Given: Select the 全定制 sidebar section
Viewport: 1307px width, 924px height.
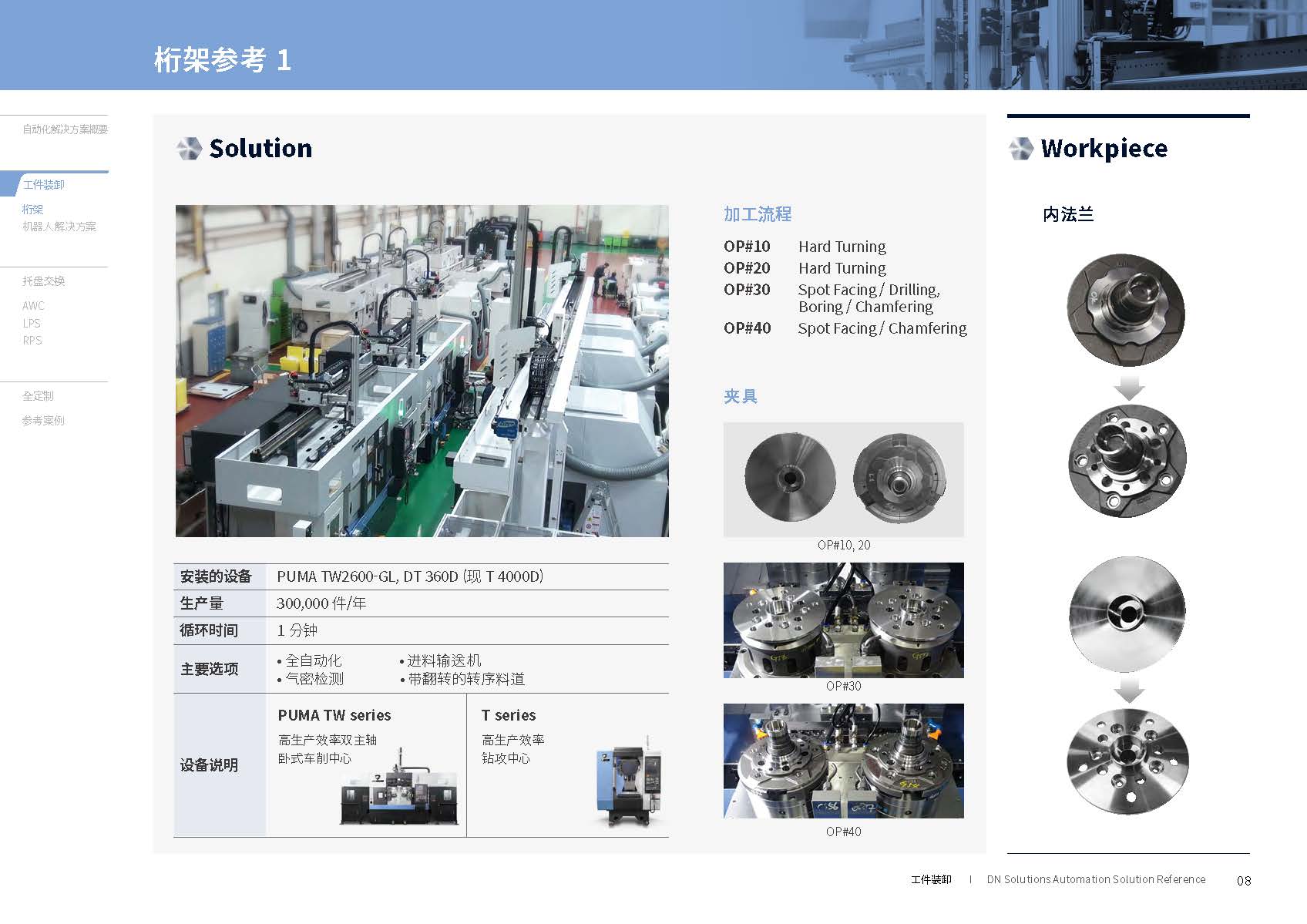Looking at the screenshot, I should 39,396.
